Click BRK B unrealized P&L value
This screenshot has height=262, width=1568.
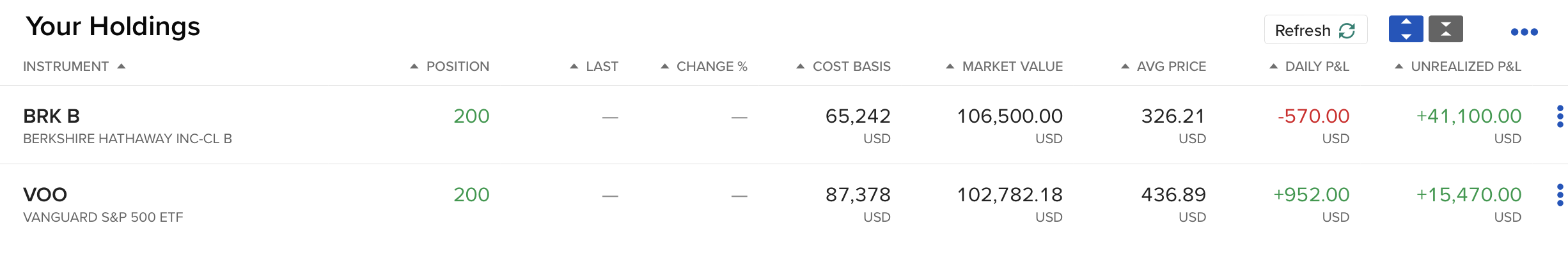tap(1468, 116)
